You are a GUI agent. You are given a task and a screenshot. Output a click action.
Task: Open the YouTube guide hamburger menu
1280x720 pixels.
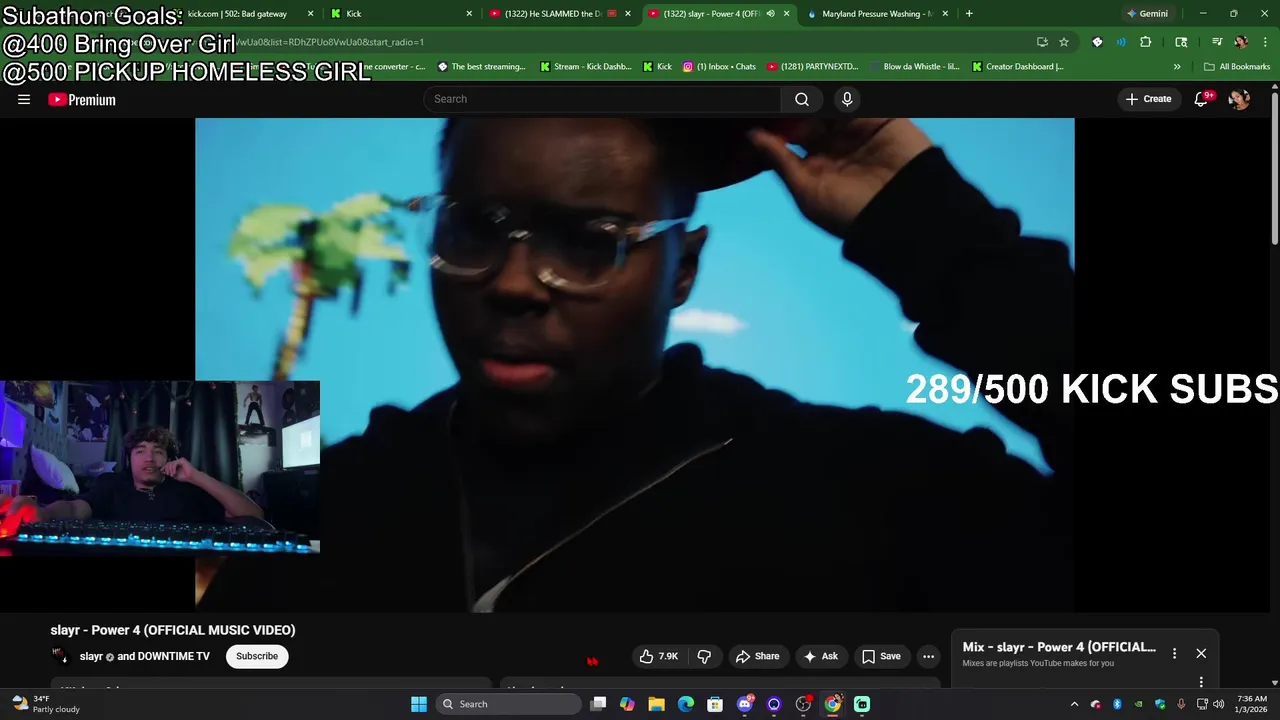coord(24,99)
